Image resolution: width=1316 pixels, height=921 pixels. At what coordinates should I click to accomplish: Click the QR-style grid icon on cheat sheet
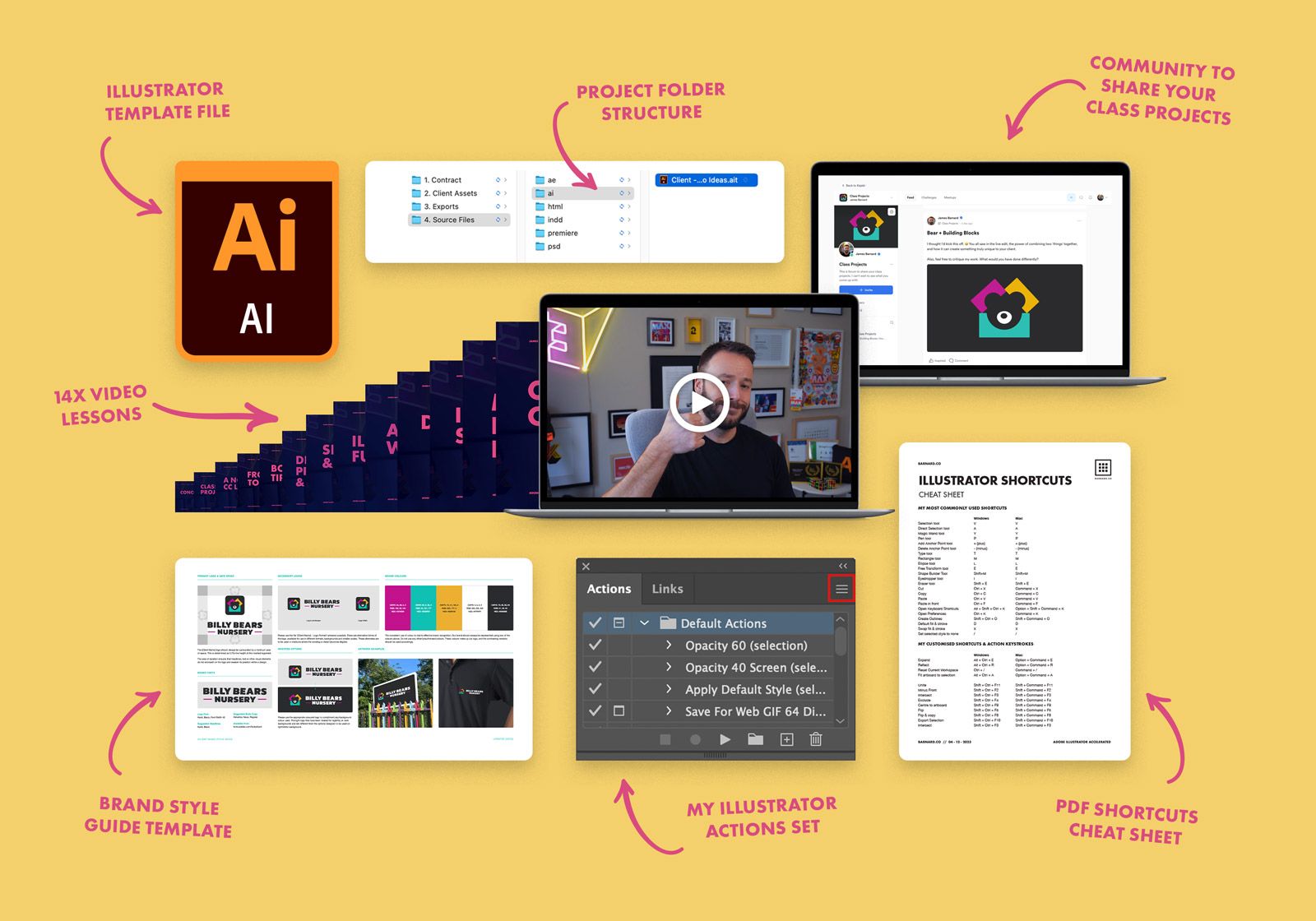pyautogui.click(x=1103, y=468)
